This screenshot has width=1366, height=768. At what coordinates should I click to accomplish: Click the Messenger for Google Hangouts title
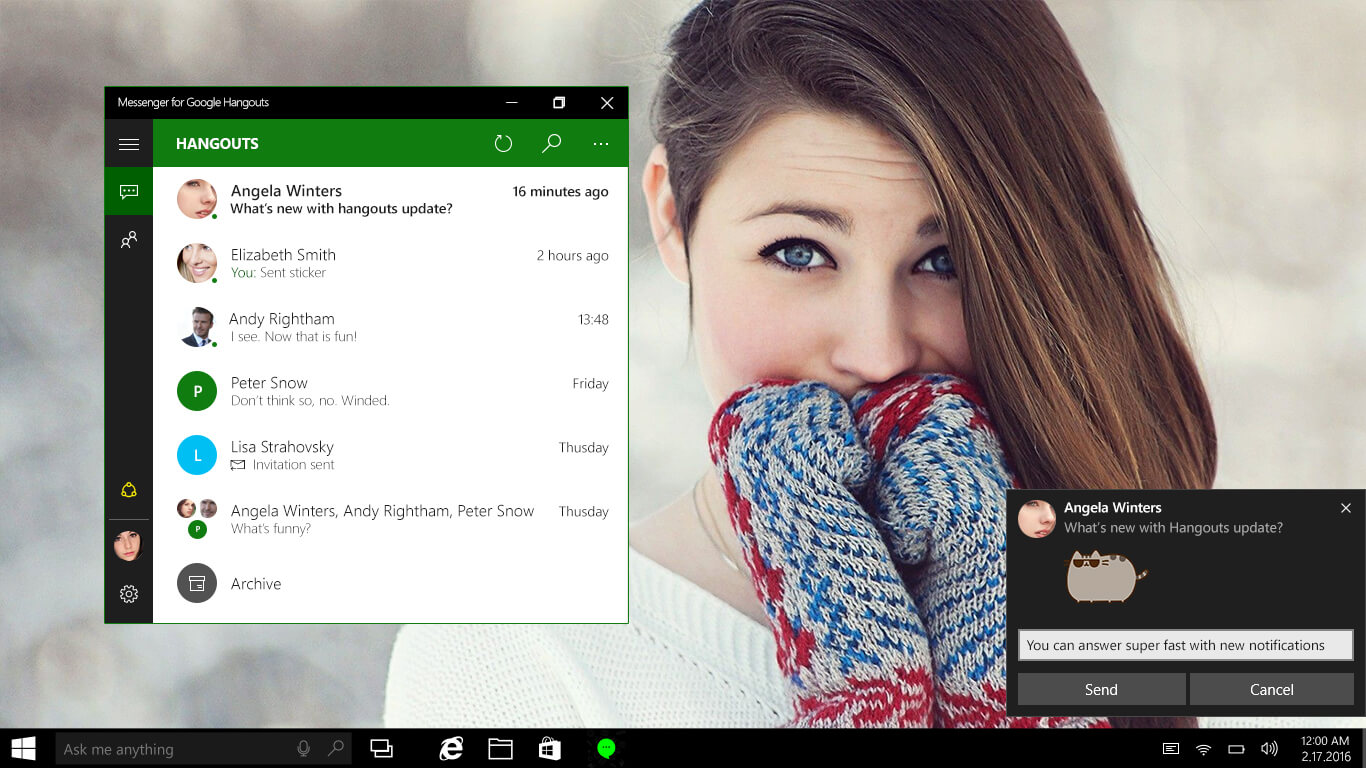click(193, 102)
